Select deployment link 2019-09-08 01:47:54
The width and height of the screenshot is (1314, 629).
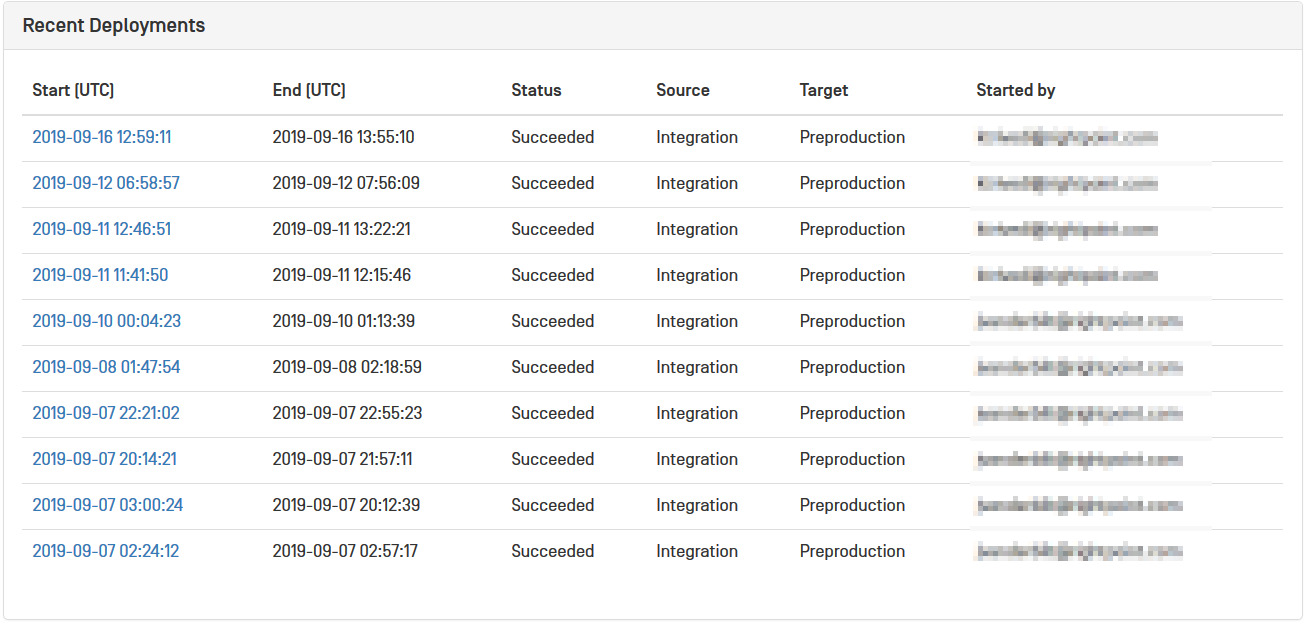coord(106,367)
